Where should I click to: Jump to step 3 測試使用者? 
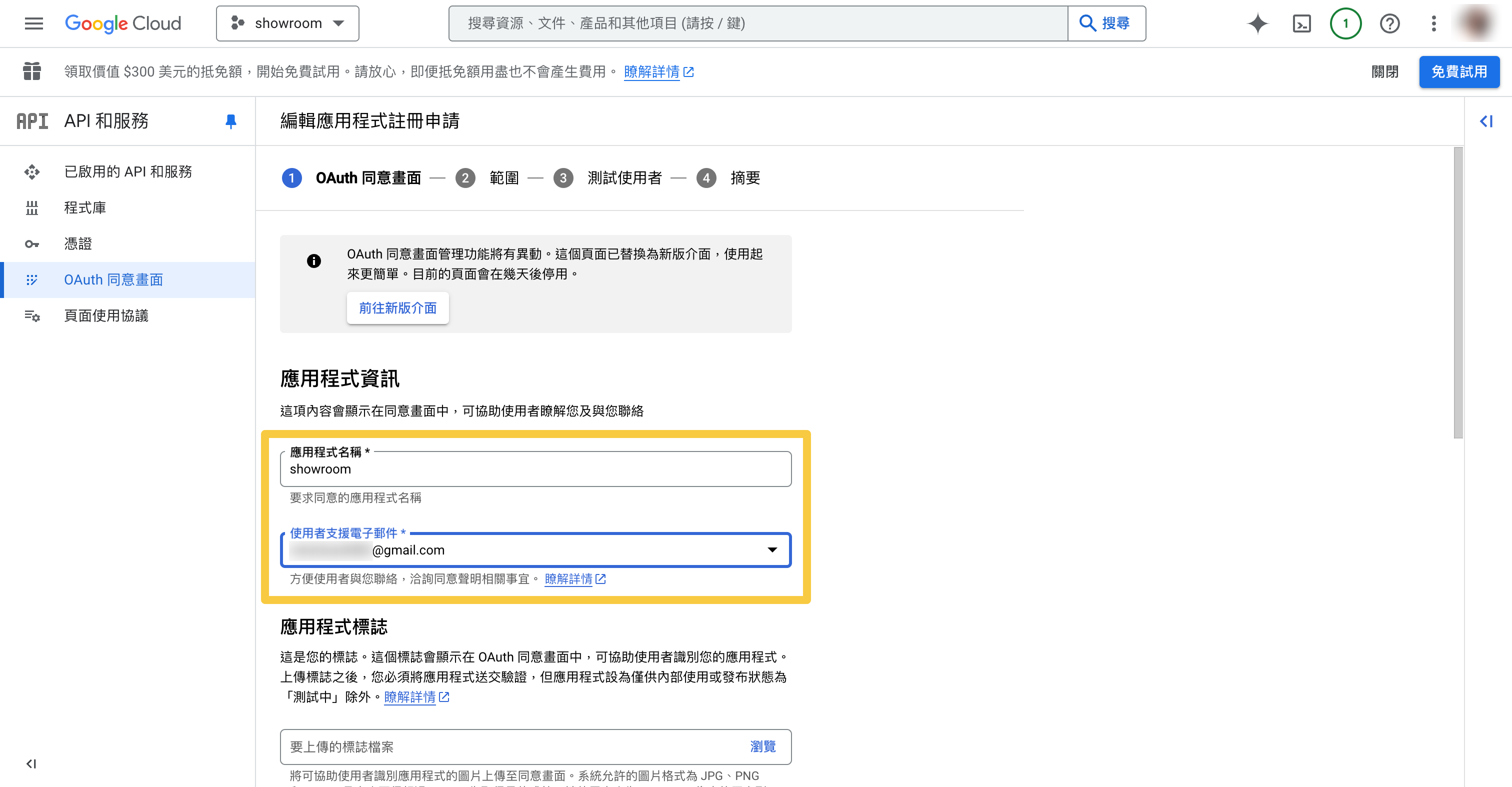[624, 178]
